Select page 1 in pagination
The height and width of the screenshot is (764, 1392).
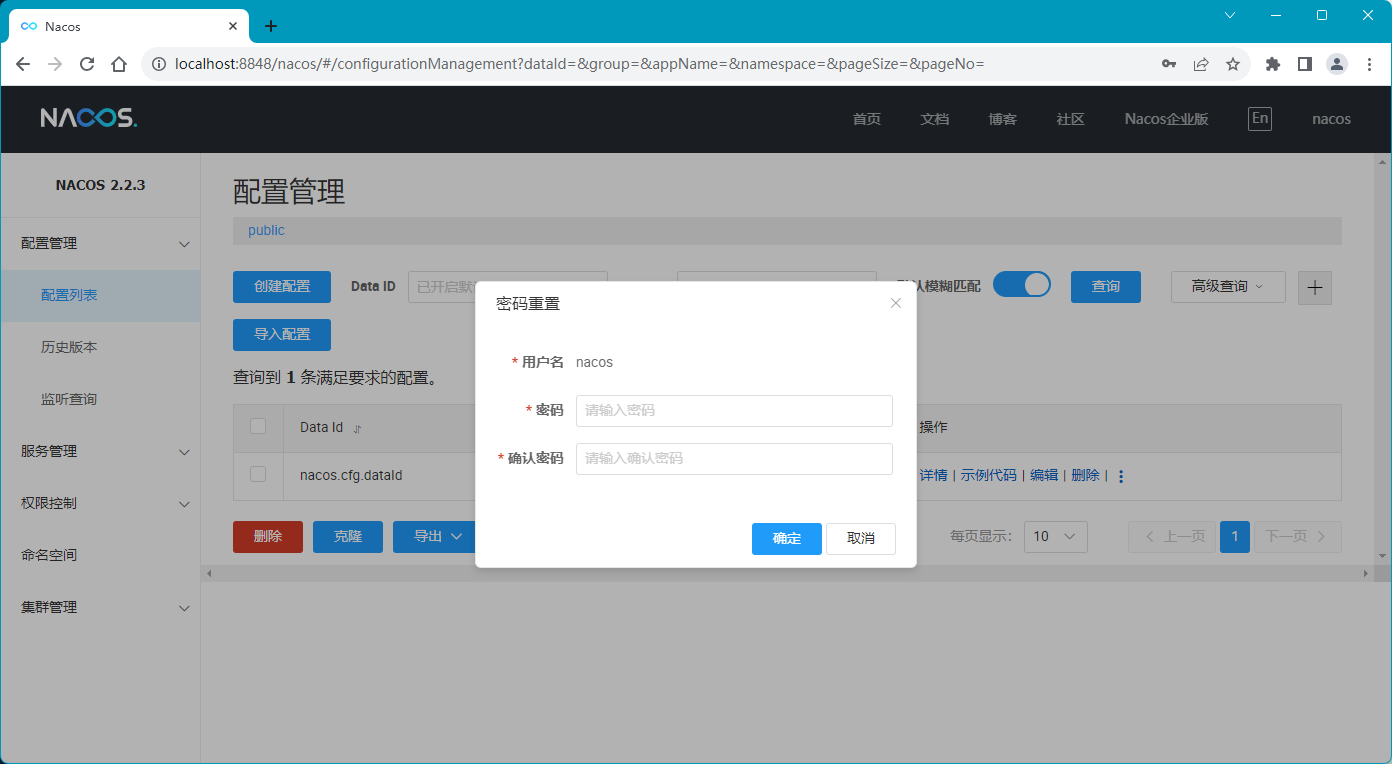point(1235,536)
